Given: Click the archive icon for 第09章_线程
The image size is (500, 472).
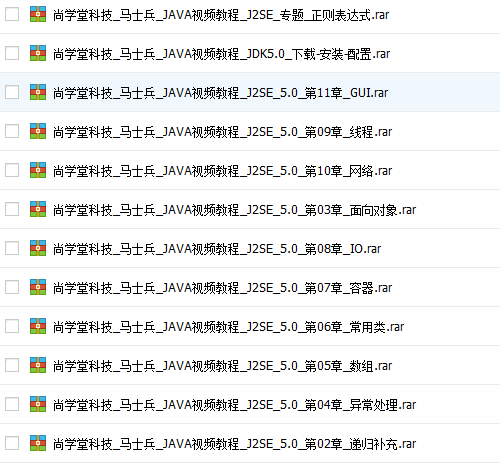Looking at the screenshot, I should 38,131.
